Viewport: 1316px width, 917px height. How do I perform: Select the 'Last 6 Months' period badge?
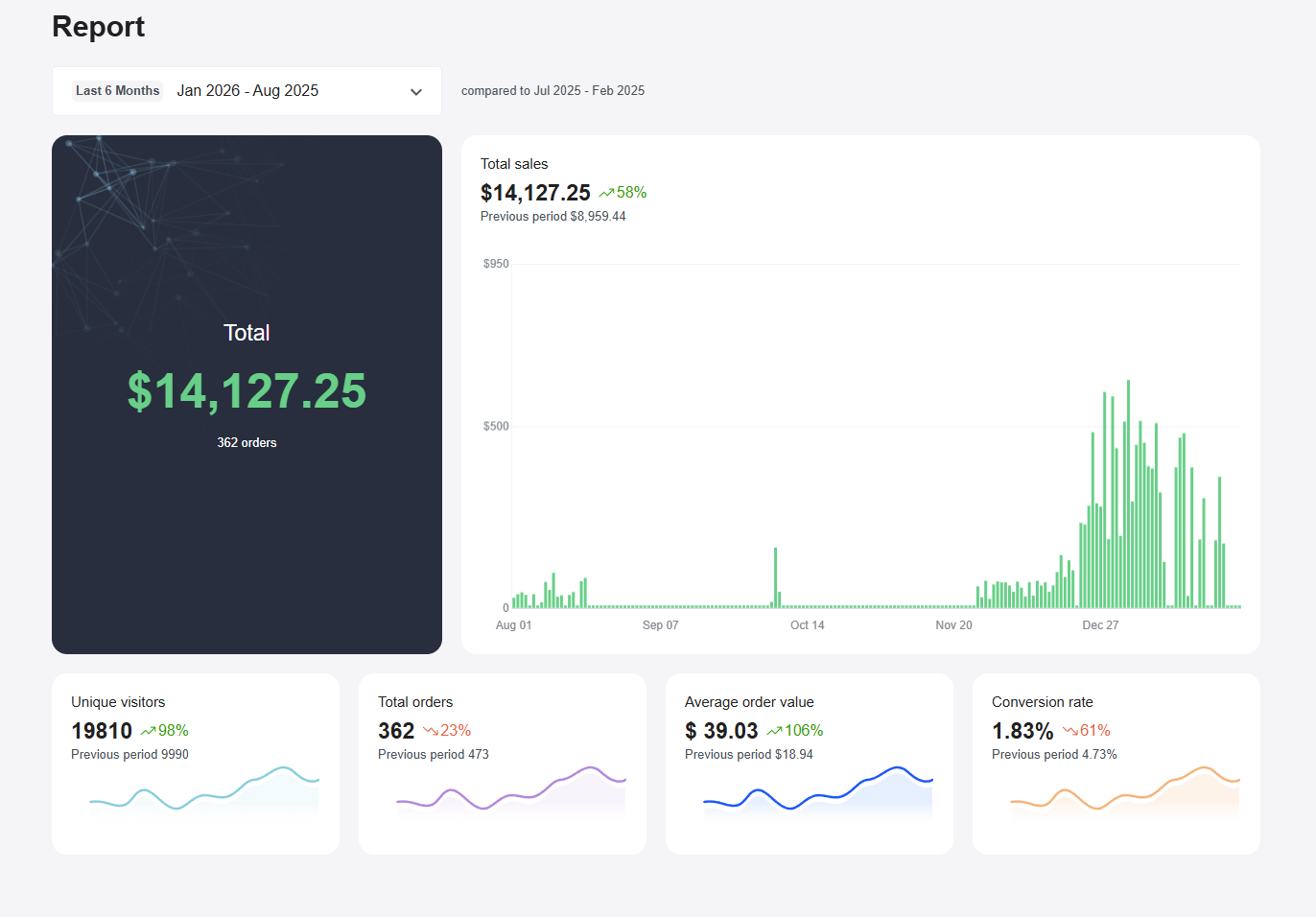pyautogui.click(x=118, y=91)
